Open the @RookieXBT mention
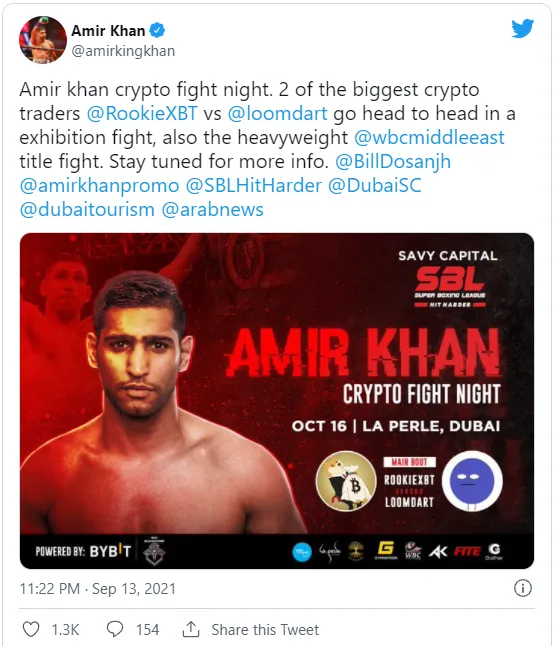This screenshot has width=557, height=646. (x=142, y=113)
